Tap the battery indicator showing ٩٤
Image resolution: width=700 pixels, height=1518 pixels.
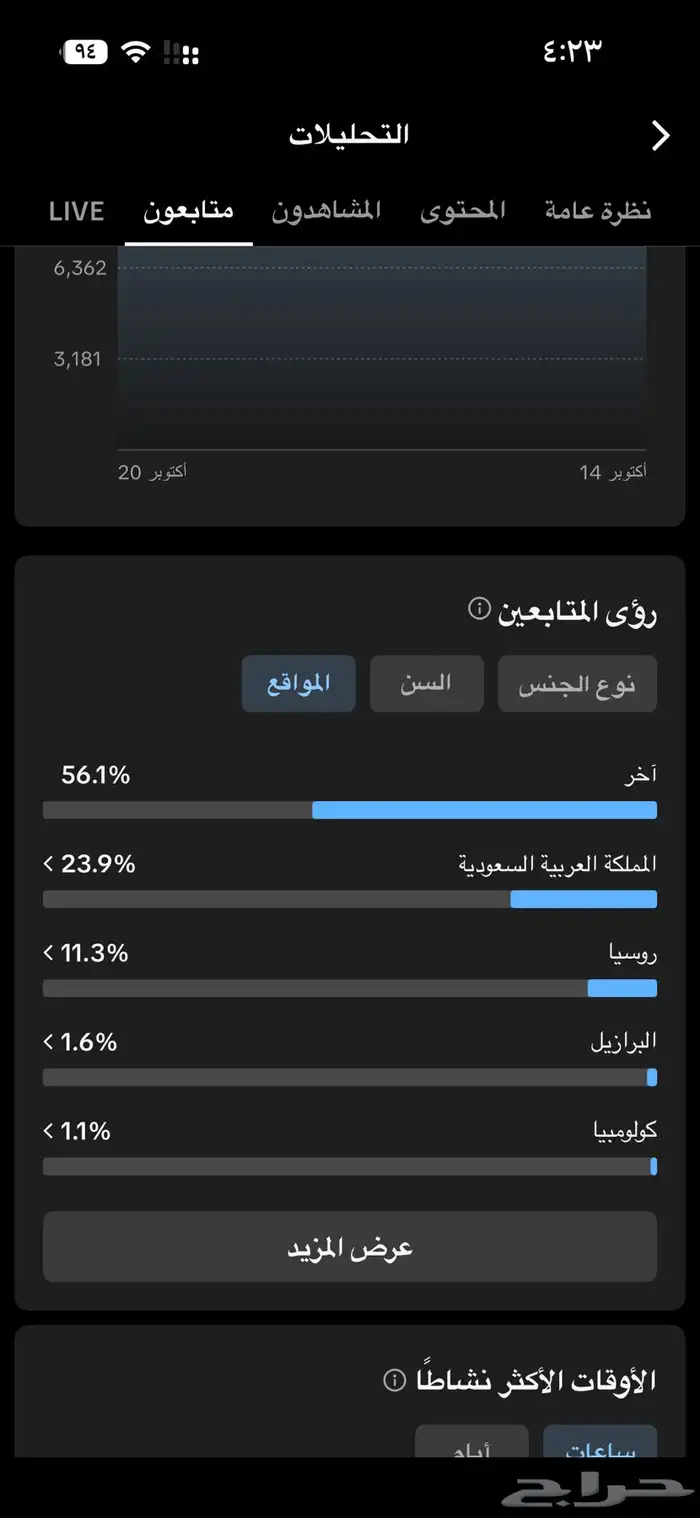pyautogui.click(x=86, y=52)
